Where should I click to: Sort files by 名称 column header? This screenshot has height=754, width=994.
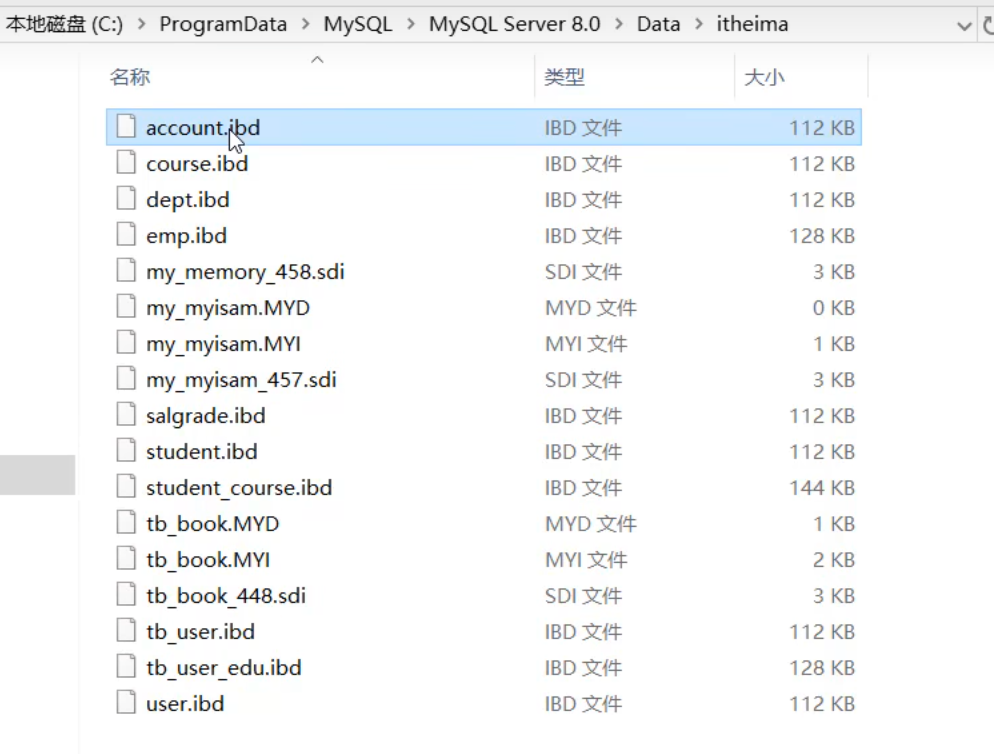point(130,77)
